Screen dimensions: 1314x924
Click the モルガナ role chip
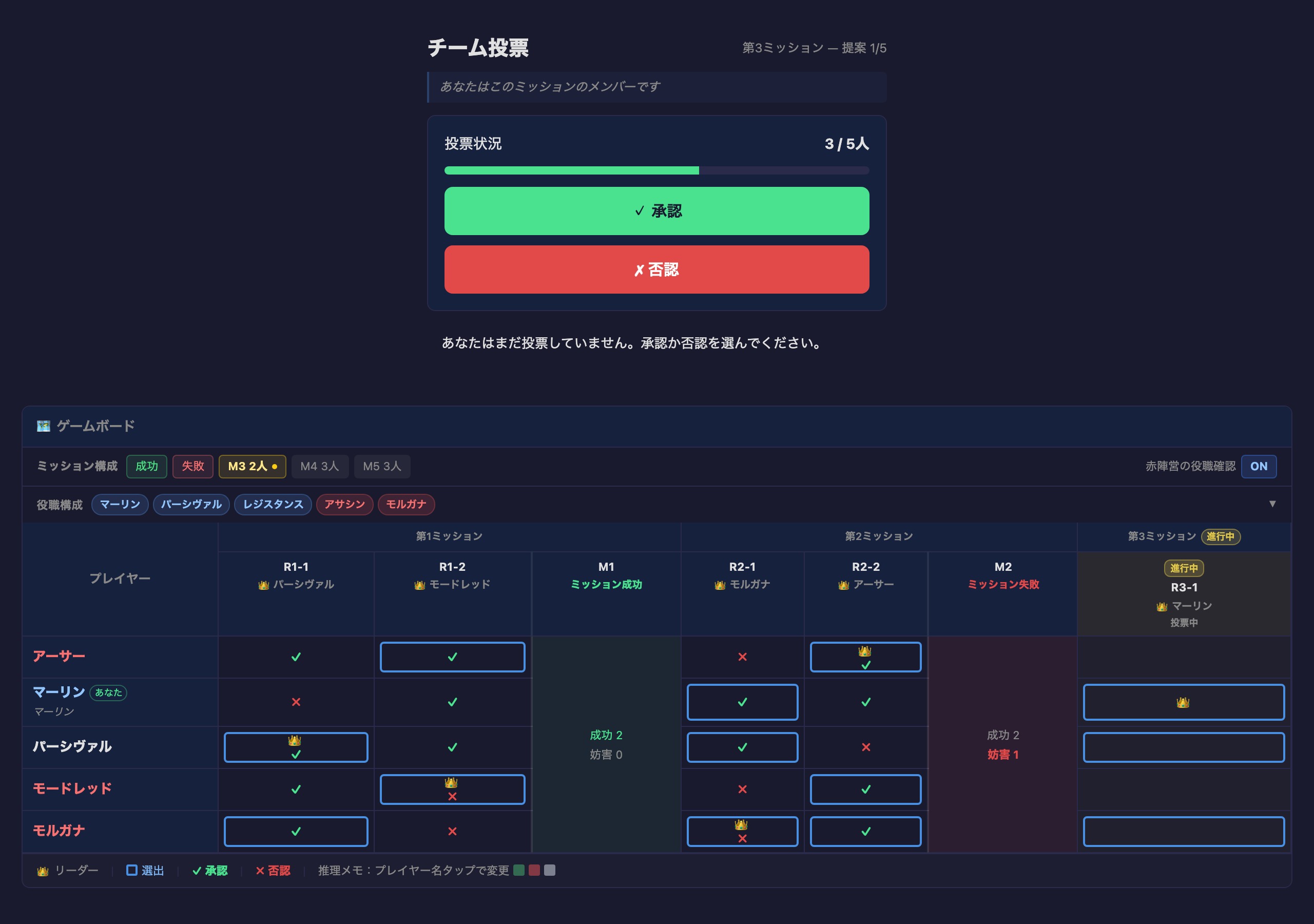click(407, 505)
